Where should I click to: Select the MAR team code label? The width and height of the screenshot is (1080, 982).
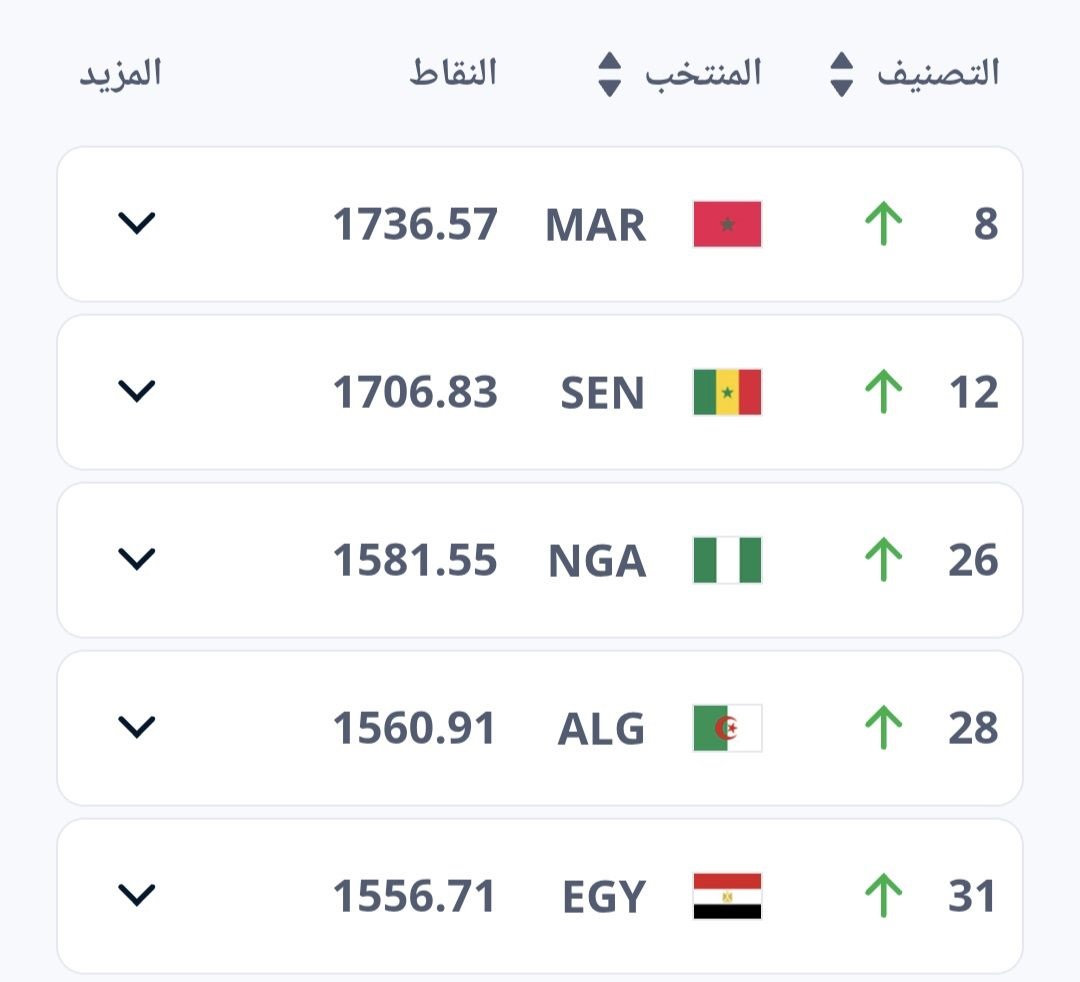(x=596, y=225)
